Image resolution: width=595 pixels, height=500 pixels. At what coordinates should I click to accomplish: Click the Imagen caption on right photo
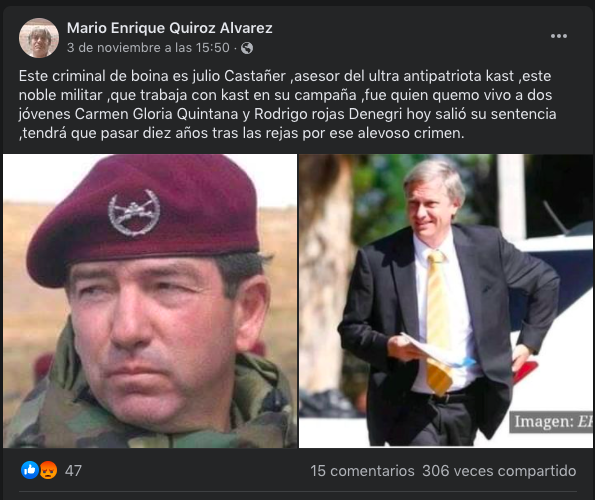(551, 421)
